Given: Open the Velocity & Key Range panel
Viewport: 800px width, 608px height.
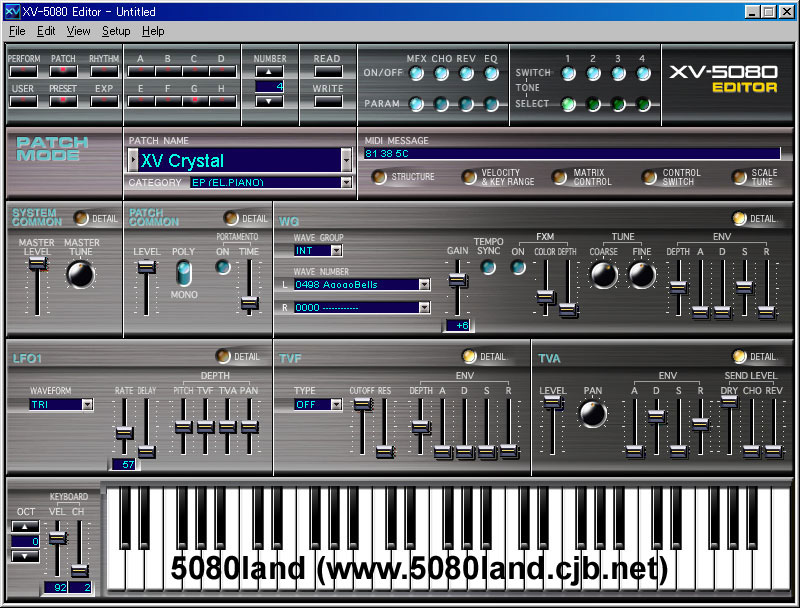Looking at the screenshot, I should click(469, 177).
